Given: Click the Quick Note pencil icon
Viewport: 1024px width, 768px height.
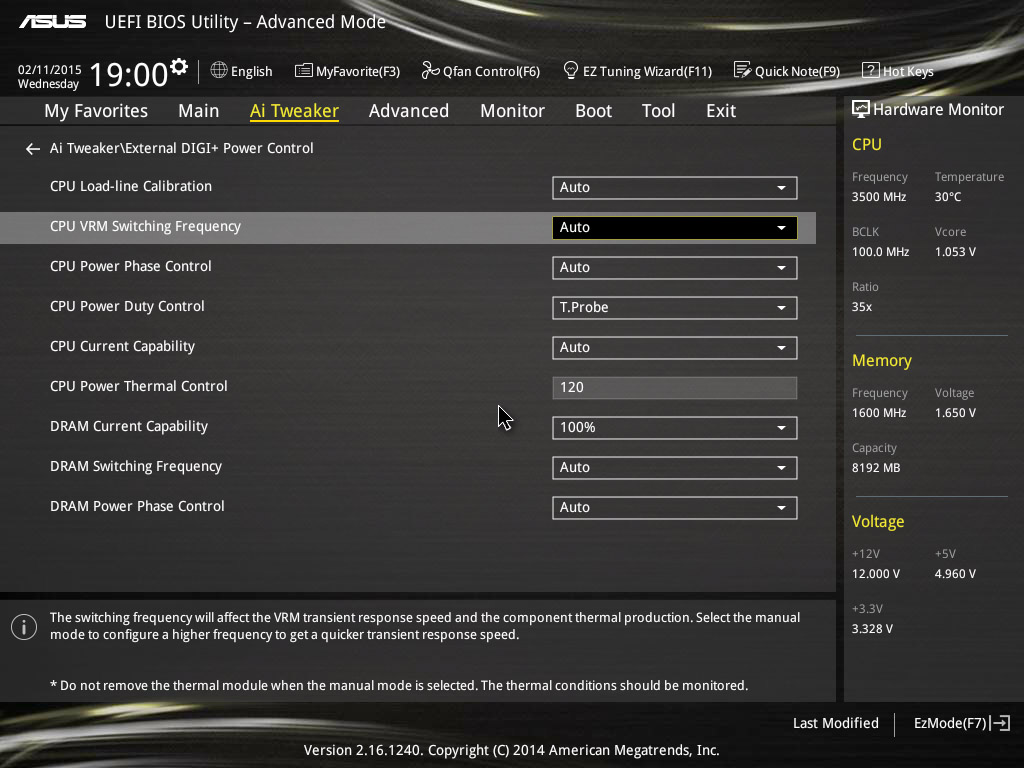Looking at the screenshot, I should pos(743,70).
